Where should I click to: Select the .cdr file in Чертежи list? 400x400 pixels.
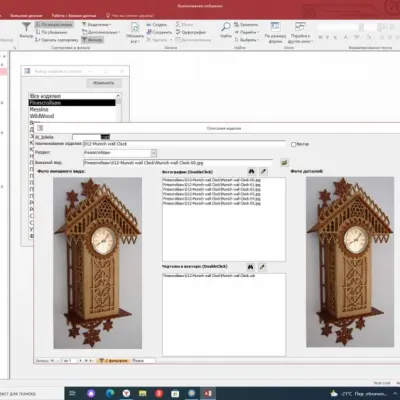tap(209, 276)
